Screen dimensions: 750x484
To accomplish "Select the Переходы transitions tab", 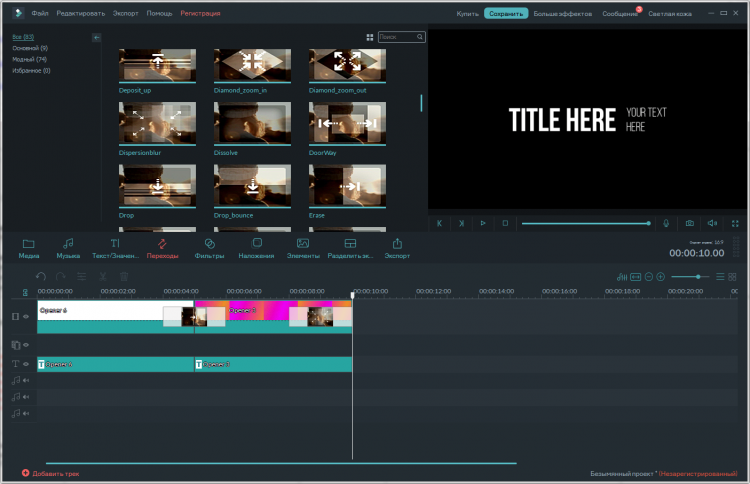I will tap(162, 249).
